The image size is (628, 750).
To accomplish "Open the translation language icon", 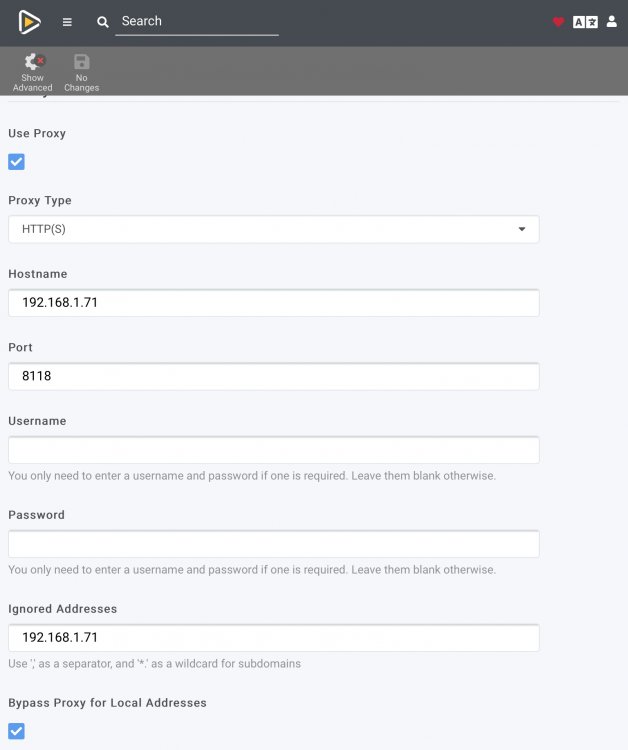I will point(585,22).
